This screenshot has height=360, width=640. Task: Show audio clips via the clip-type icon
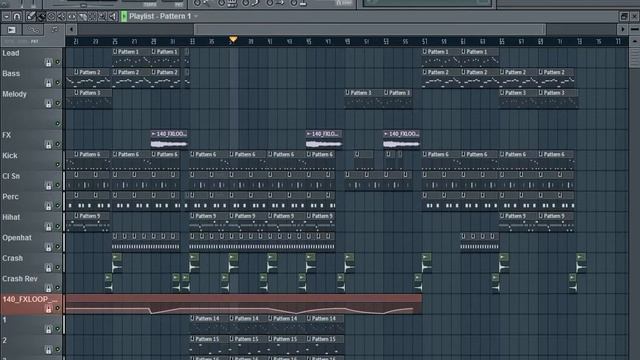click(11, 30)
